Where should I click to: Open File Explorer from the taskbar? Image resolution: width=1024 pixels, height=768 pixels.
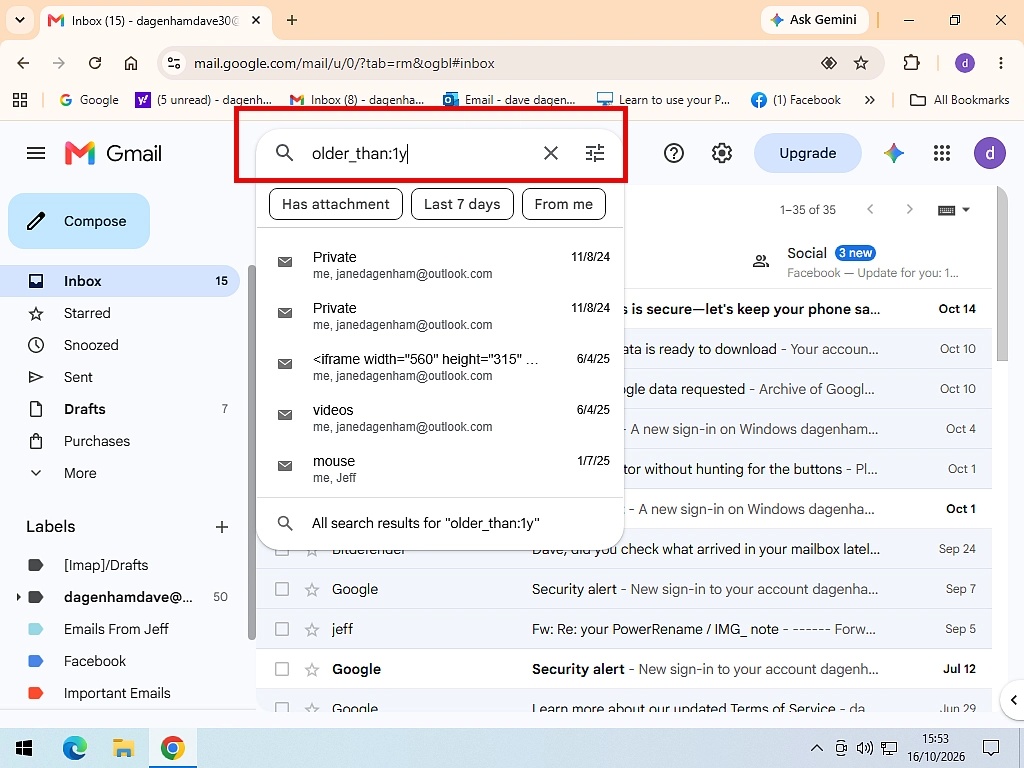[x=123, y=748]
